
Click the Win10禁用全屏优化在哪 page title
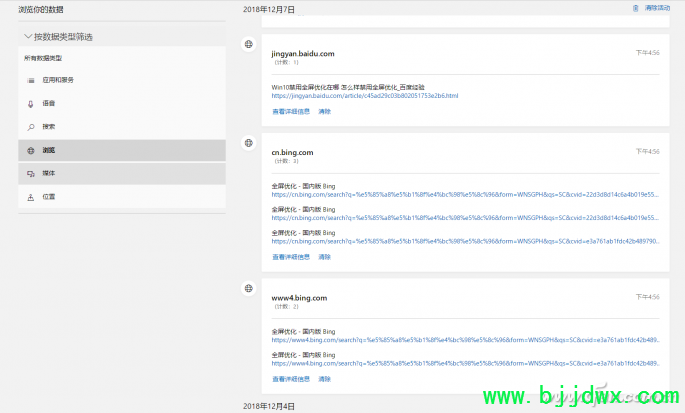point(348,87)
